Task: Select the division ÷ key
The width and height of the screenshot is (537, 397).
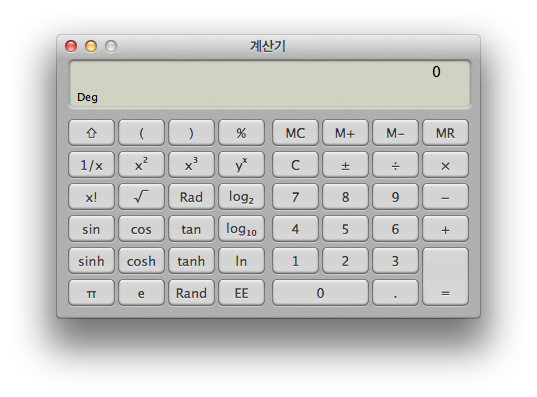Action: (395, 165)
